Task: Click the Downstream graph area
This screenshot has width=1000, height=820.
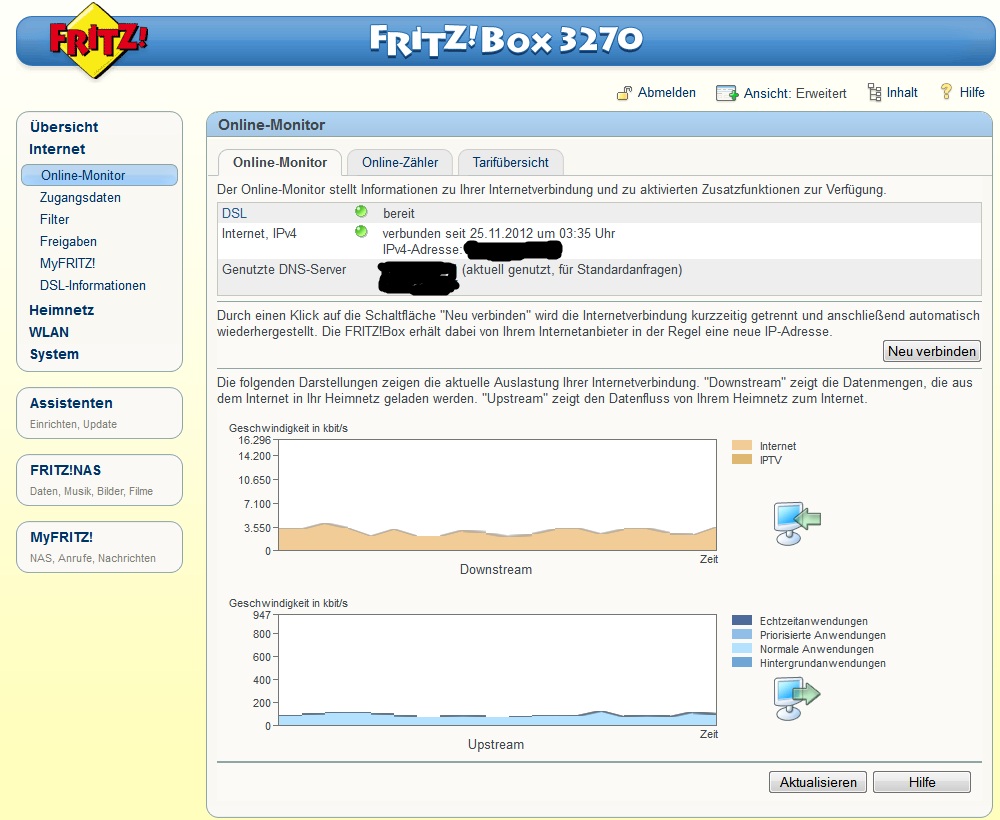Action: coord(497,495)
